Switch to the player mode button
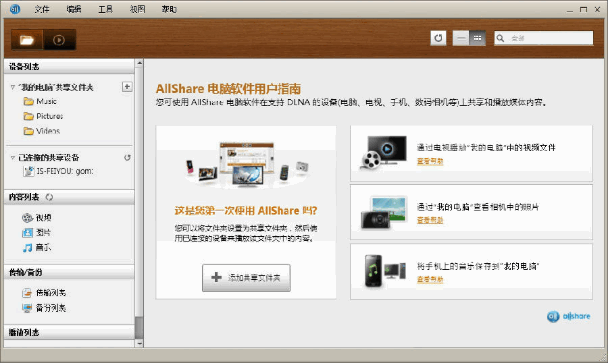This screenshot has width=608, height=363. pyautogui.click(x=59, y=40)
